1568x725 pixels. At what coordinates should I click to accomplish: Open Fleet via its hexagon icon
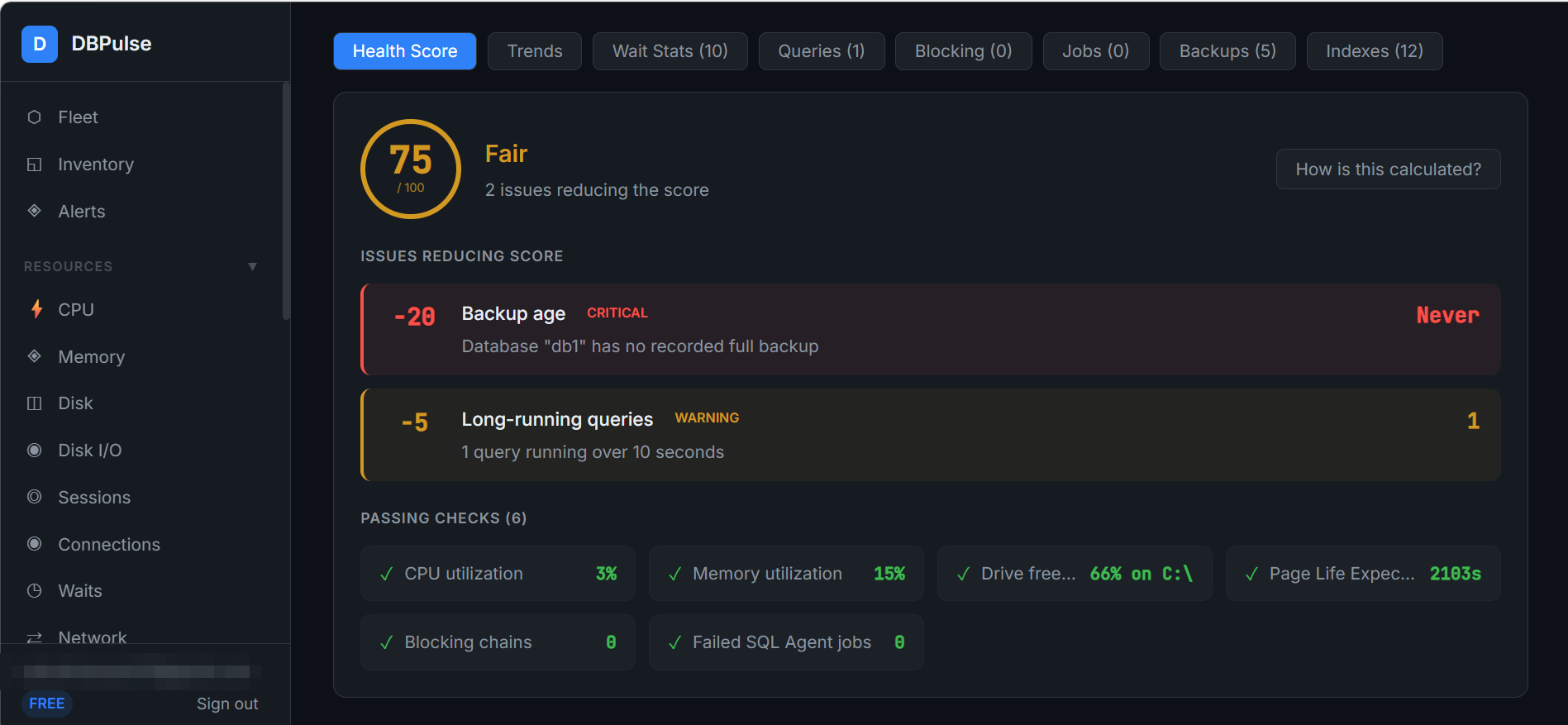(34, 117)
